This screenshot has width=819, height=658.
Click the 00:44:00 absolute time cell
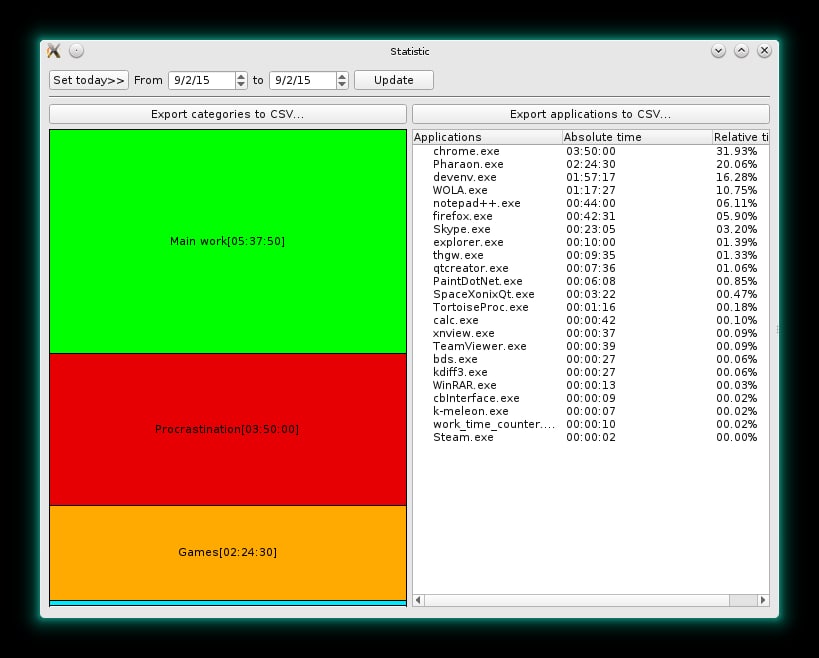[x=591, y=203]
